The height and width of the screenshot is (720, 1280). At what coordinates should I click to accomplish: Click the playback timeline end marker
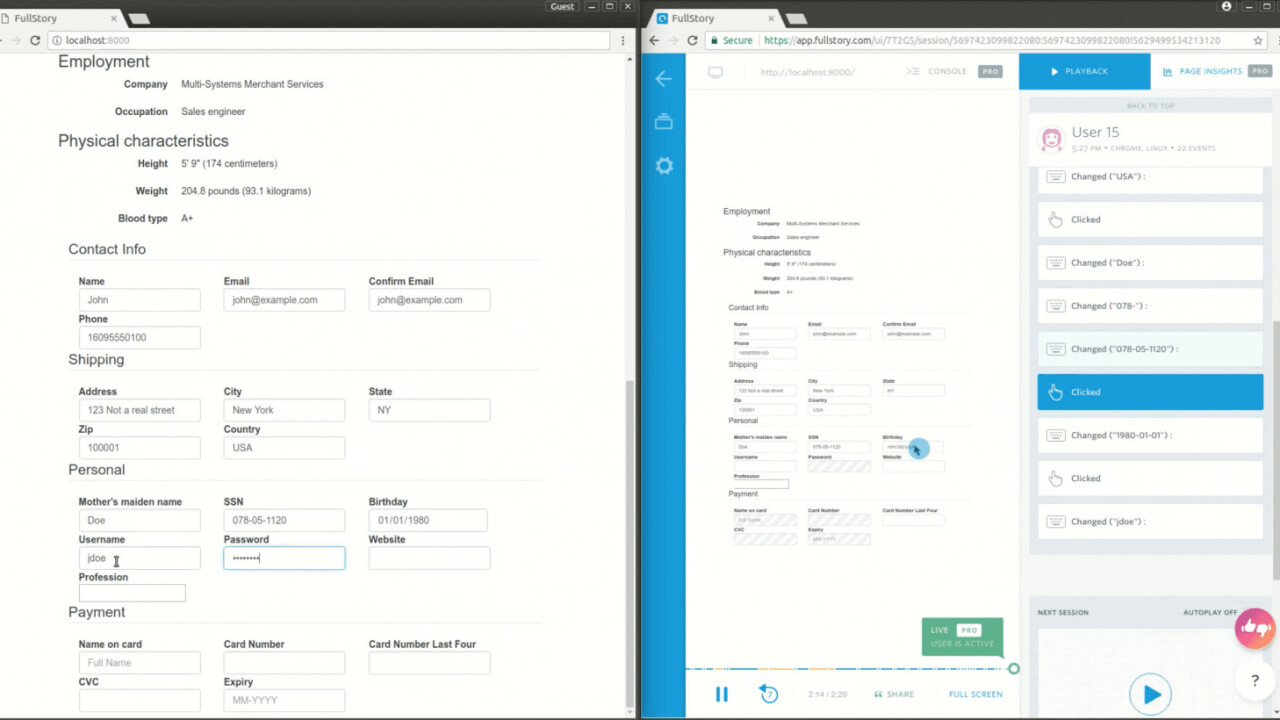coord(1013,668)
